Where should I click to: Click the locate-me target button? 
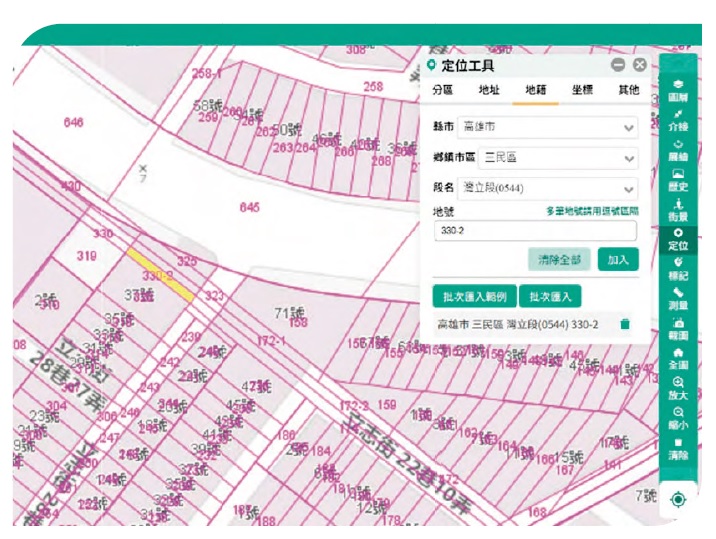coord(678,499)
